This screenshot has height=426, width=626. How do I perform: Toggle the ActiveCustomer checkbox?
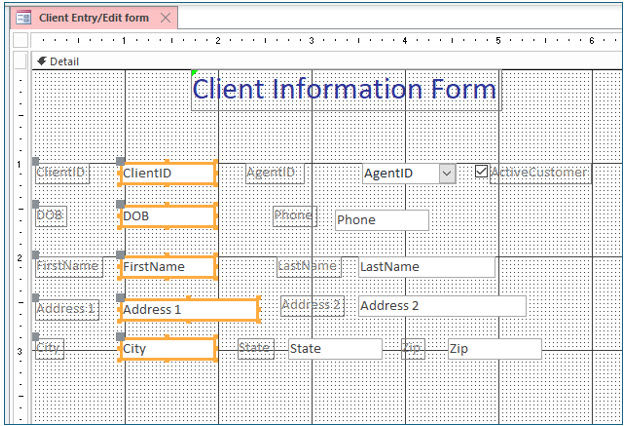[481, 171]
